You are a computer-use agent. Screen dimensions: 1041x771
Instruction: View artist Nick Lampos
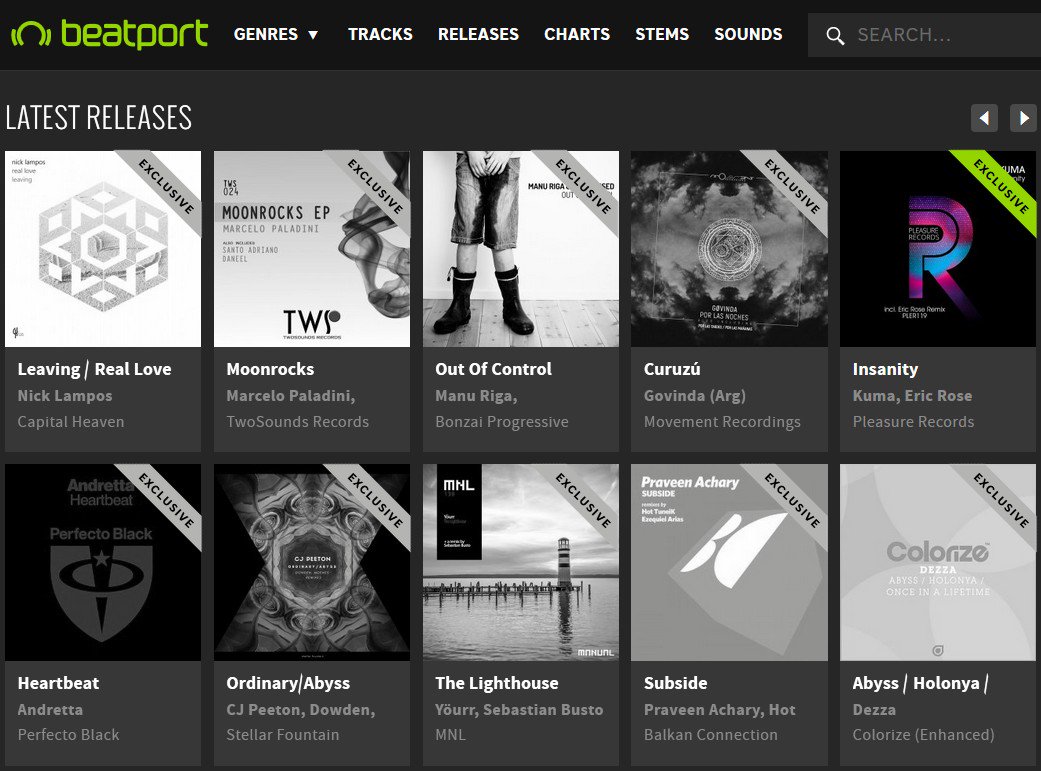click(65, 396)
